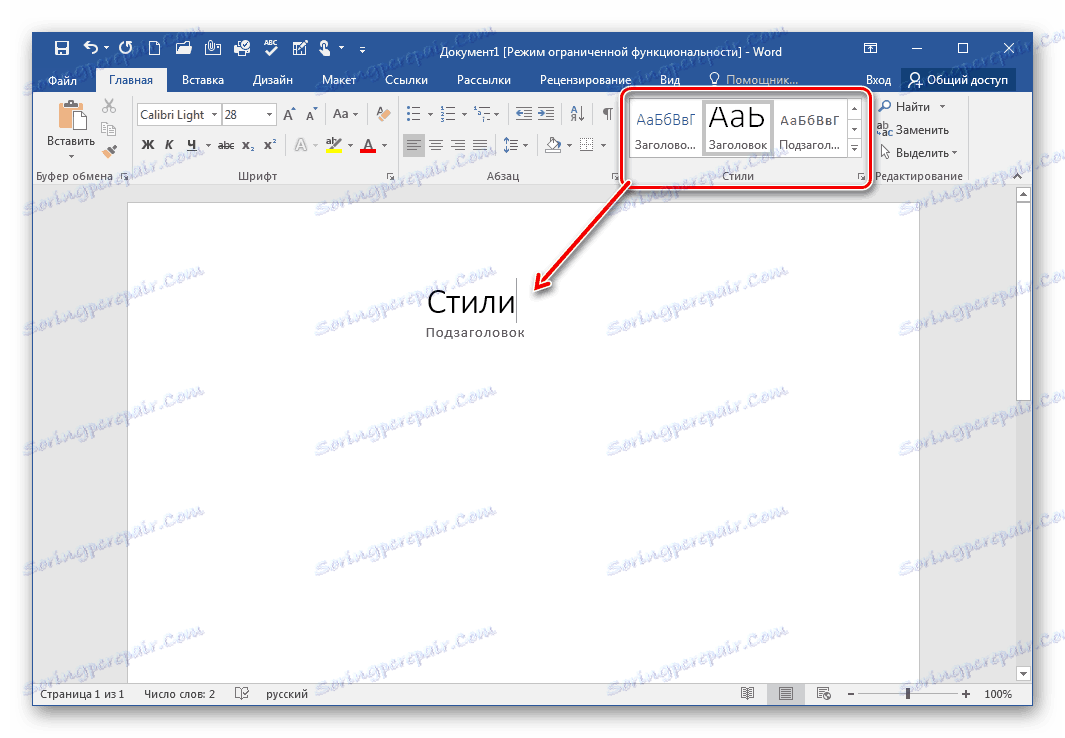Expand the Styles gallery with lower arrow

854,148
